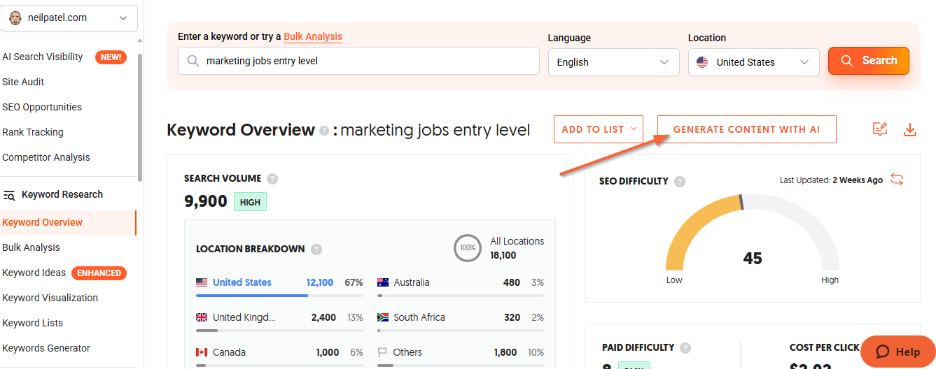Open the Add to List dropdown
Screen dimensions: 936x369
599,129
